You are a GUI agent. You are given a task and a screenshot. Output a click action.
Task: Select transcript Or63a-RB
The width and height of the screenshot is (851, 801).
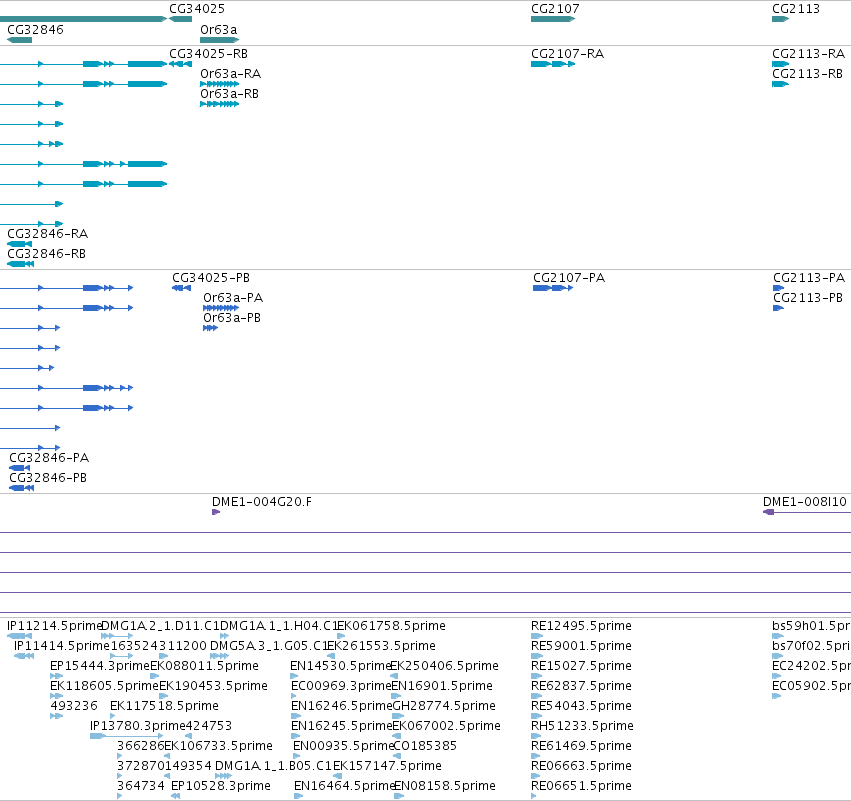pyautogui.click(x=229, y=94)
